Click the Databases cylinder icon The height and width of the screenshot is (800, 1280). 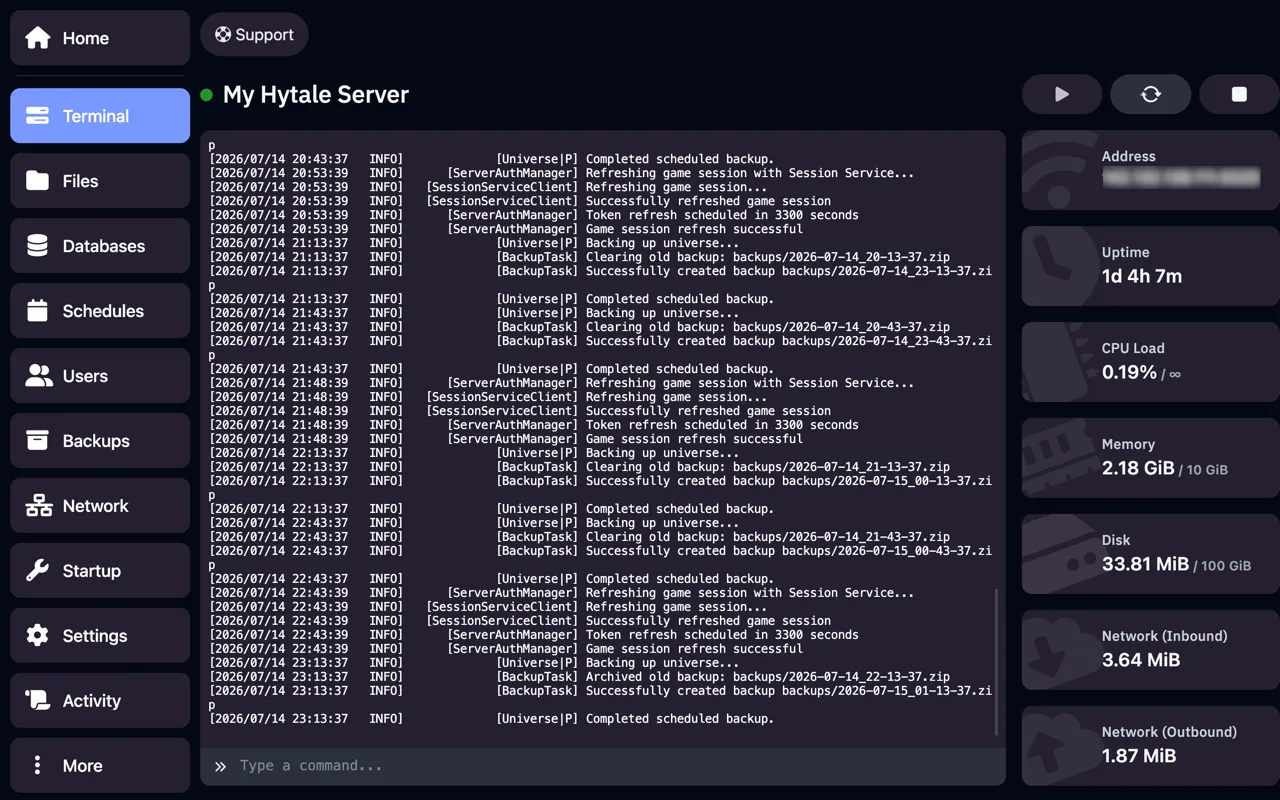pyautogui.click(x=38, y=246)
